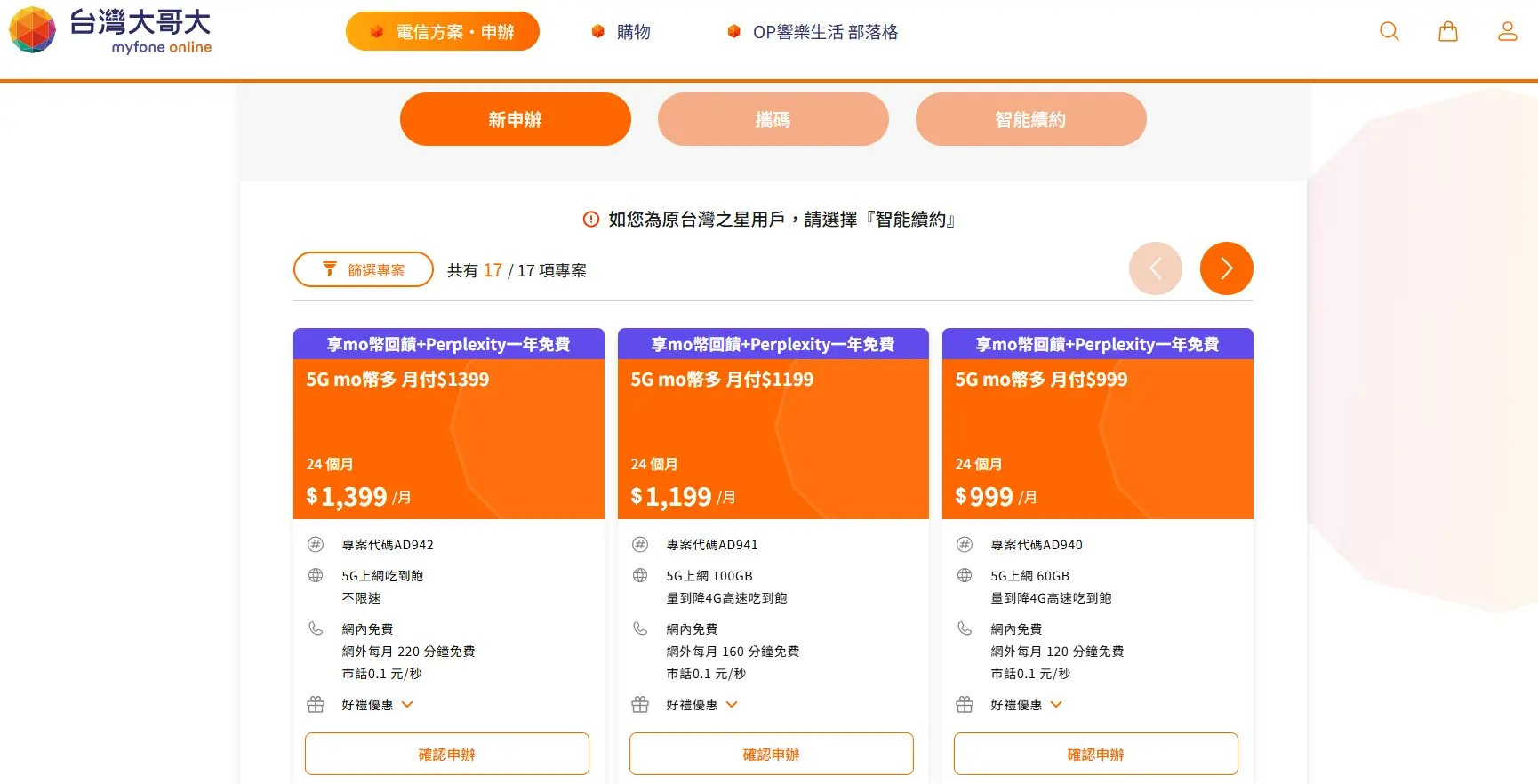Viewport: 1538px width, 784px height.
Task: Click the gift icon on $1199 plan
Action: pyautogui.click(x=640, y=704)
